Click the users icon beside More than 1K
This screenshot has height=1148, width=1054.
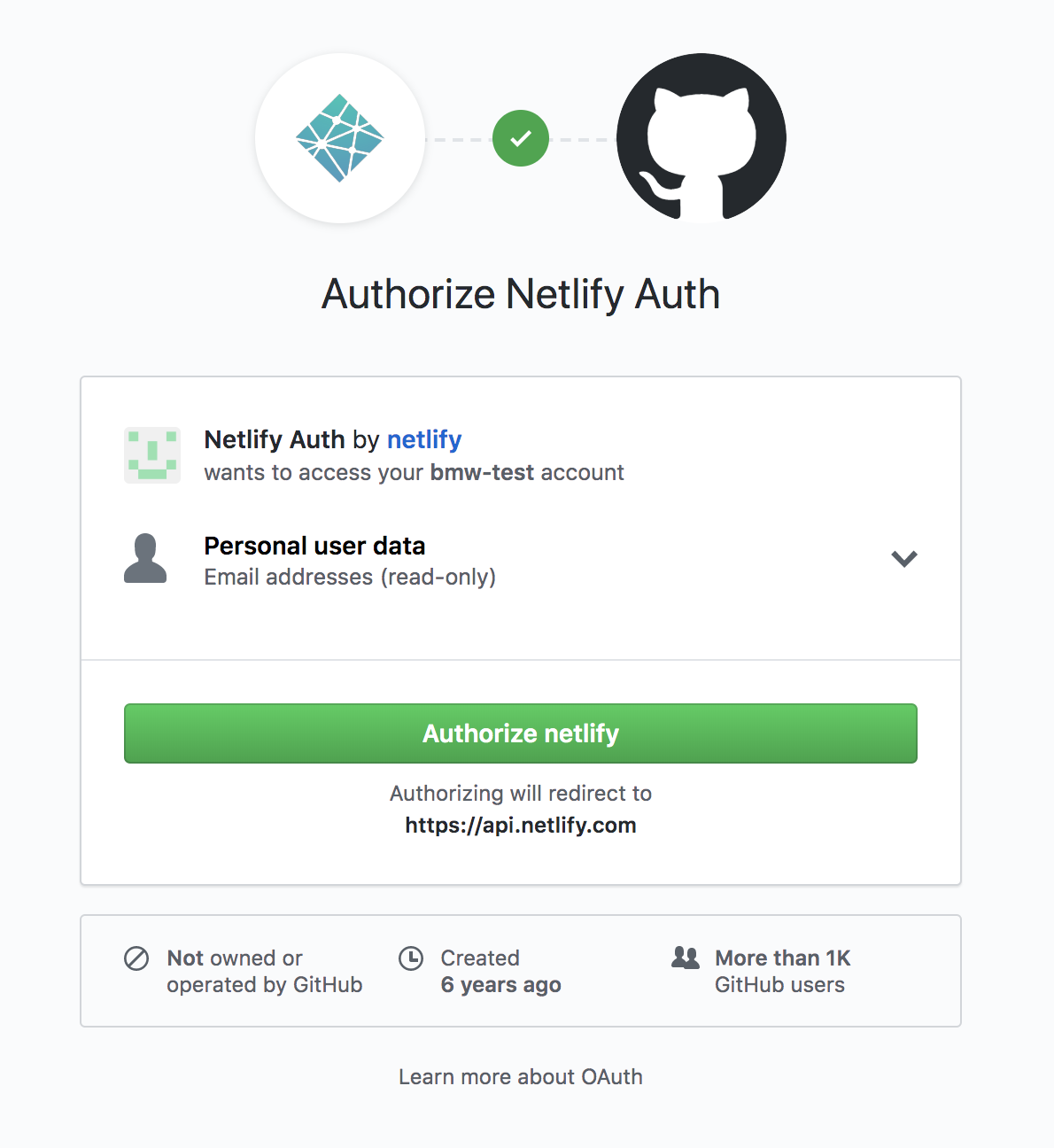tap(684, 958)
